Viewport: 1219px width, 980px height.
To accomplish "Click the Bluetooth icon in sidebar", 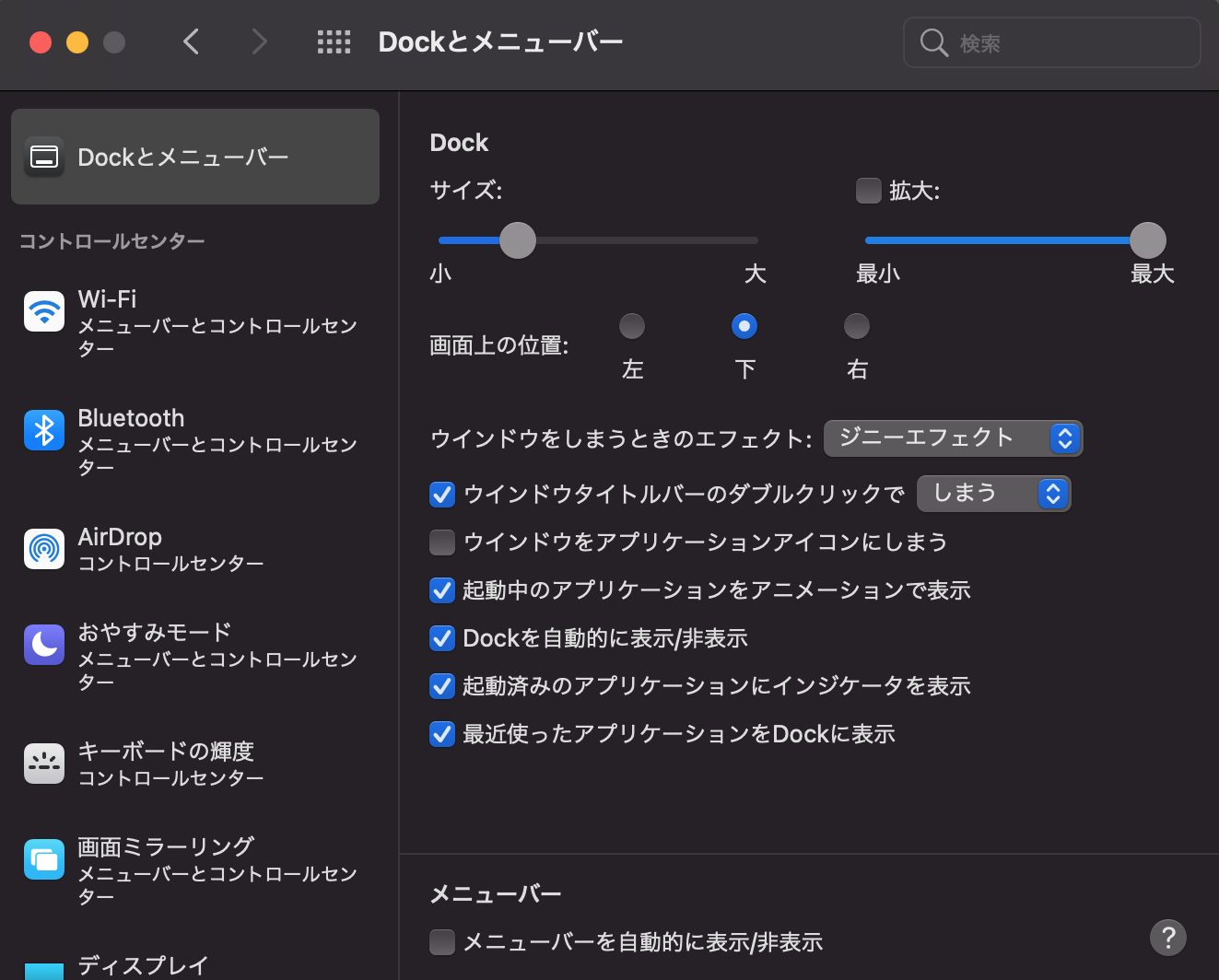I will point(44,430).
